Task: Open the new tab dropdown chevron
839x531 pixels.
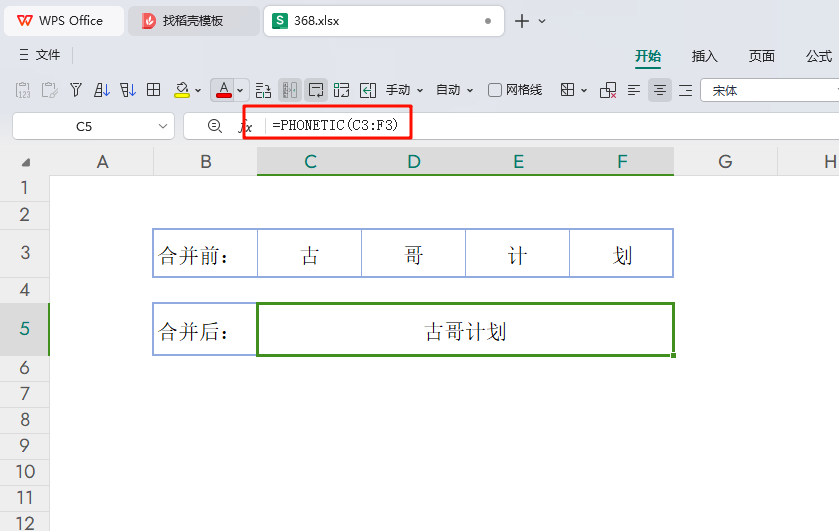Action: pyautogui.click(x=542, y=21)
